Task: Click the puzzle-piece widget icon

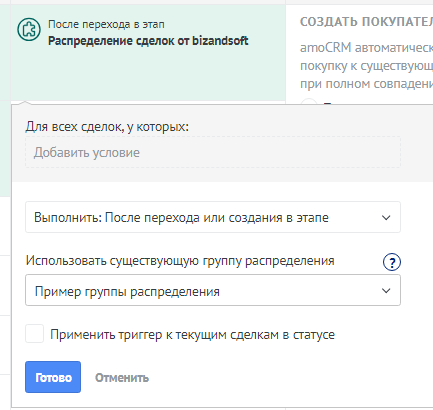Action: (29, 30)
